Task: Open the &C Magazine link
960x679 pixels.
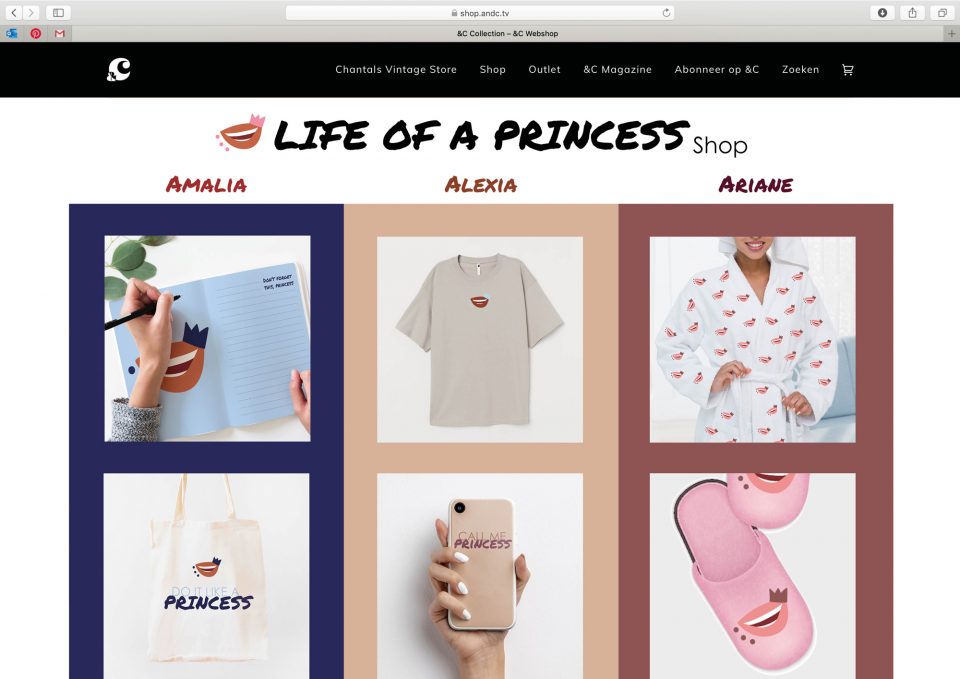Action: click(x=617, y=70)
